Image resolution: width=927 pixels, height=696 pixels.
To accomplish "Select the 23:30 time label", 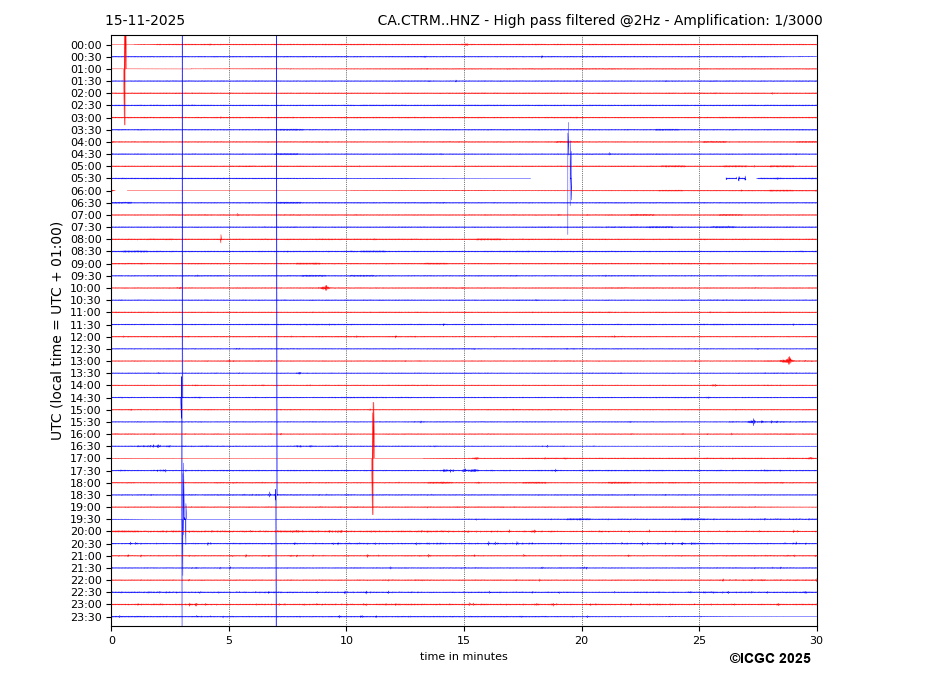I will [x=86, y=617].
